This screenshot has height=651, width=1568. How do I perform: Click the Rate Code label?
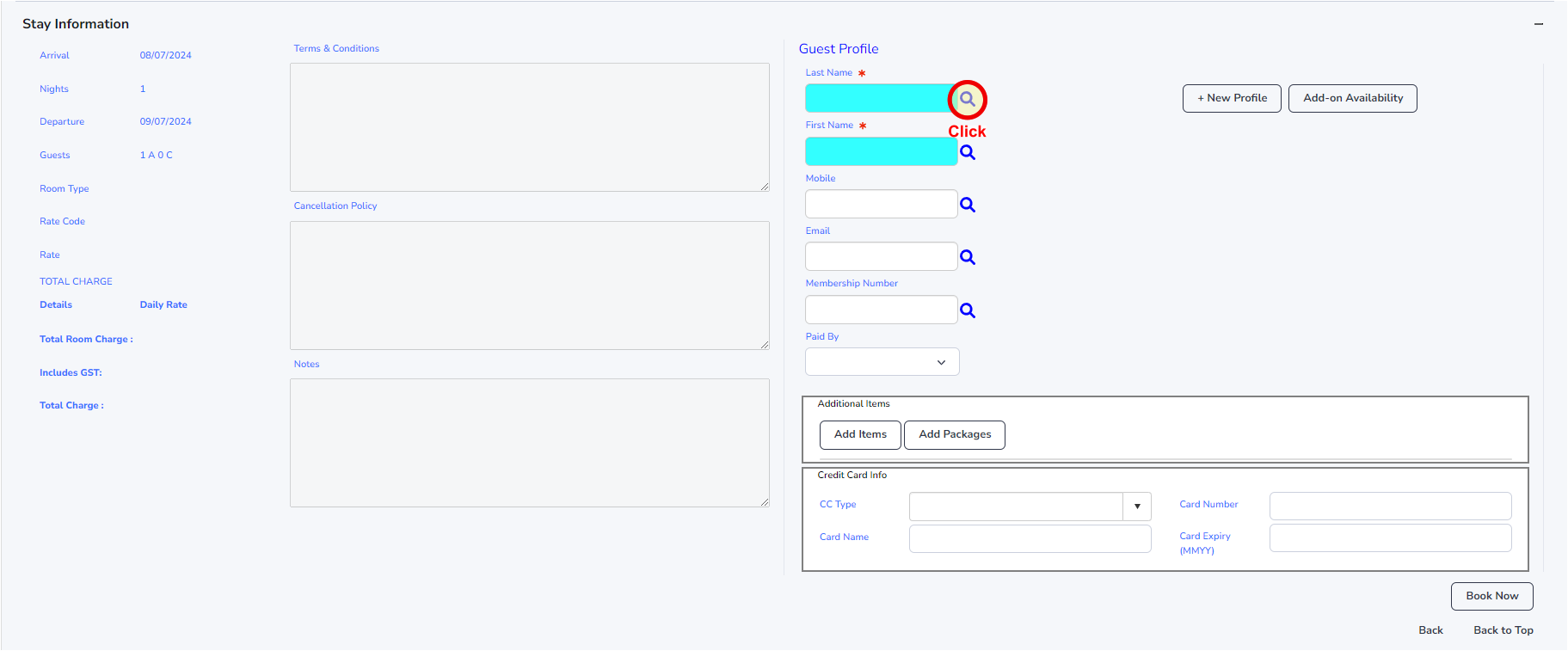coord(62,221)
